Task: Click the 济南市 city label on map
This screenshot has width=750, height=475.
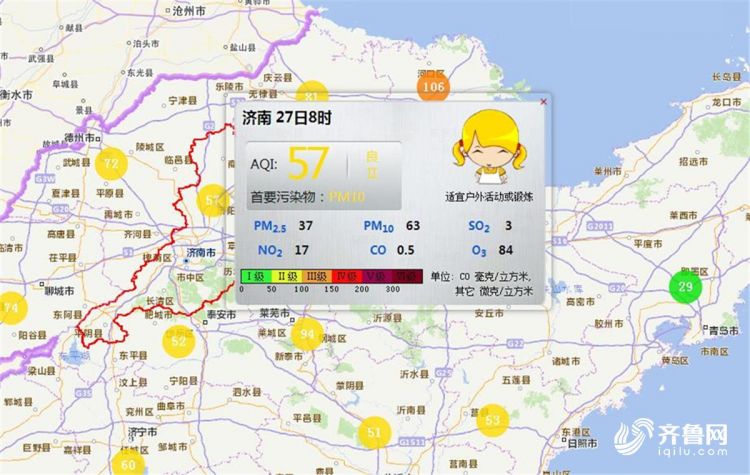Action: coord(201,253)
